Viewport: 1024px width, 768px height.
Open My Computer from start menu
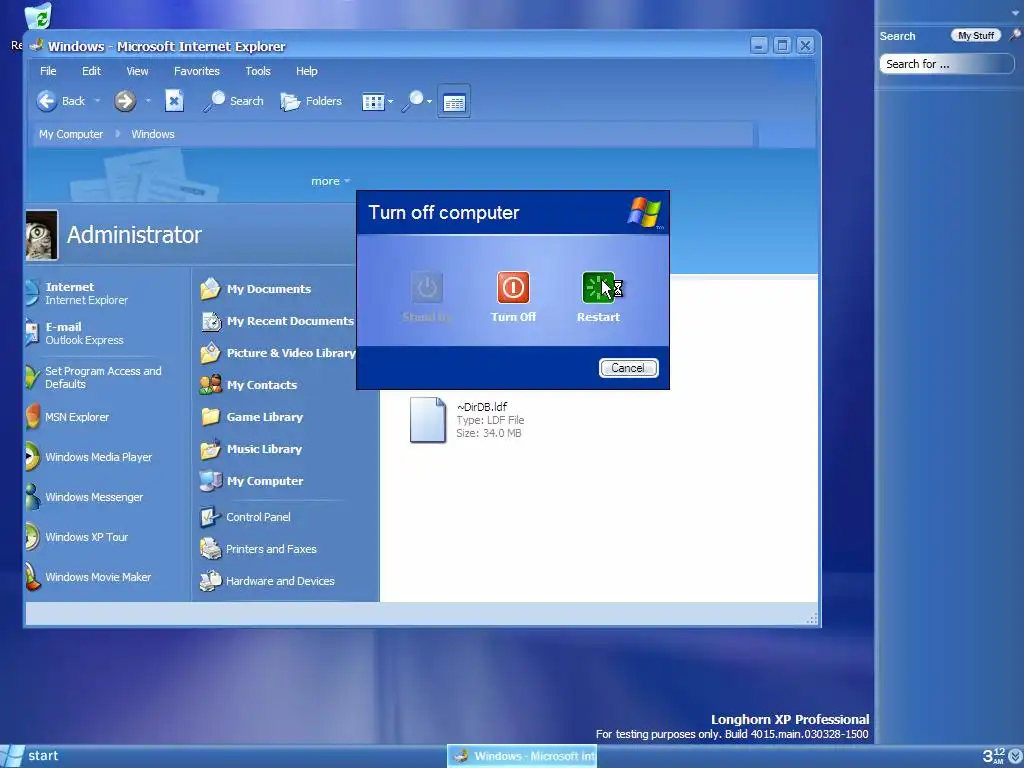tap(251, 481)
